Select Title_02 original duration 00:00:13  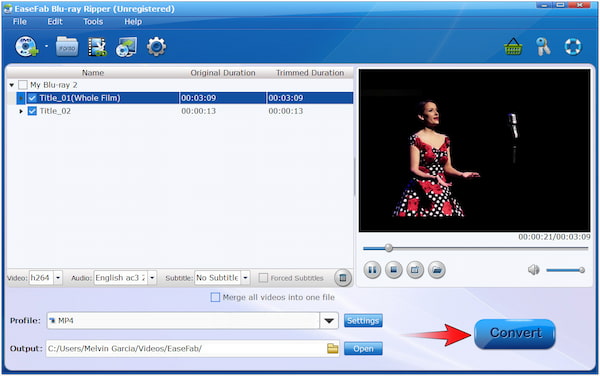[x=199, y=111]
